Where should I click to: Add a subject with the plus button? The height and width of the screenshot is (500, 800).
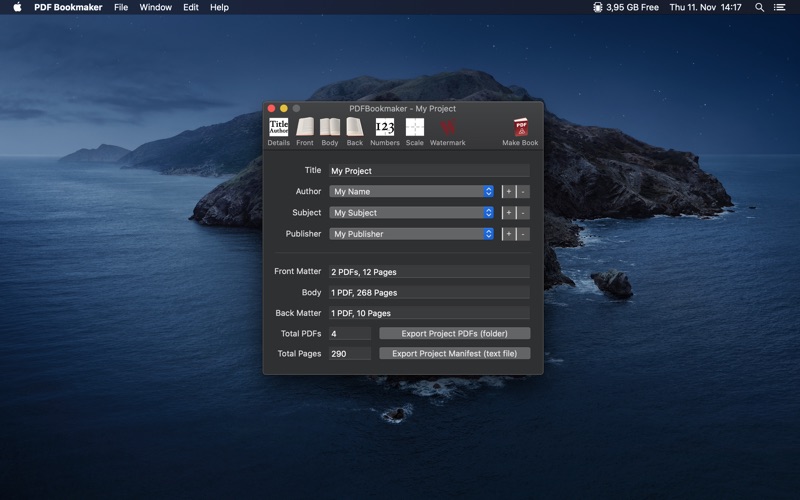[509, 213]
